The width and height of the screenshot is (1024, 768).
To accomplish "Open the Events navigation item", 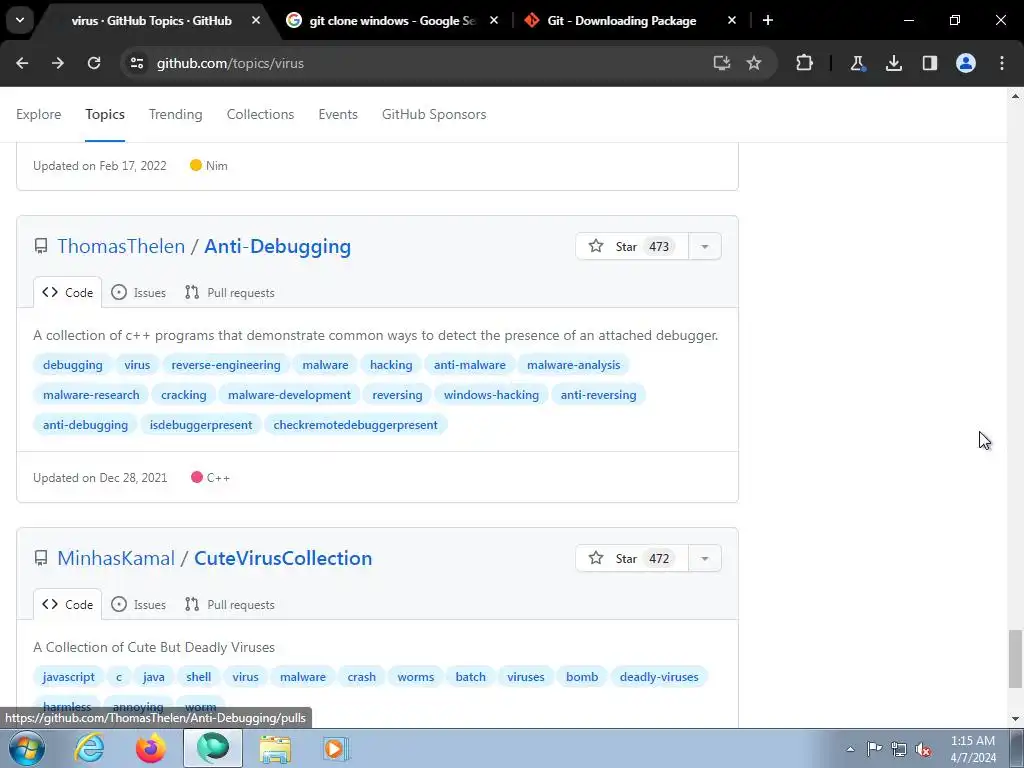I will tap(338, 114).
